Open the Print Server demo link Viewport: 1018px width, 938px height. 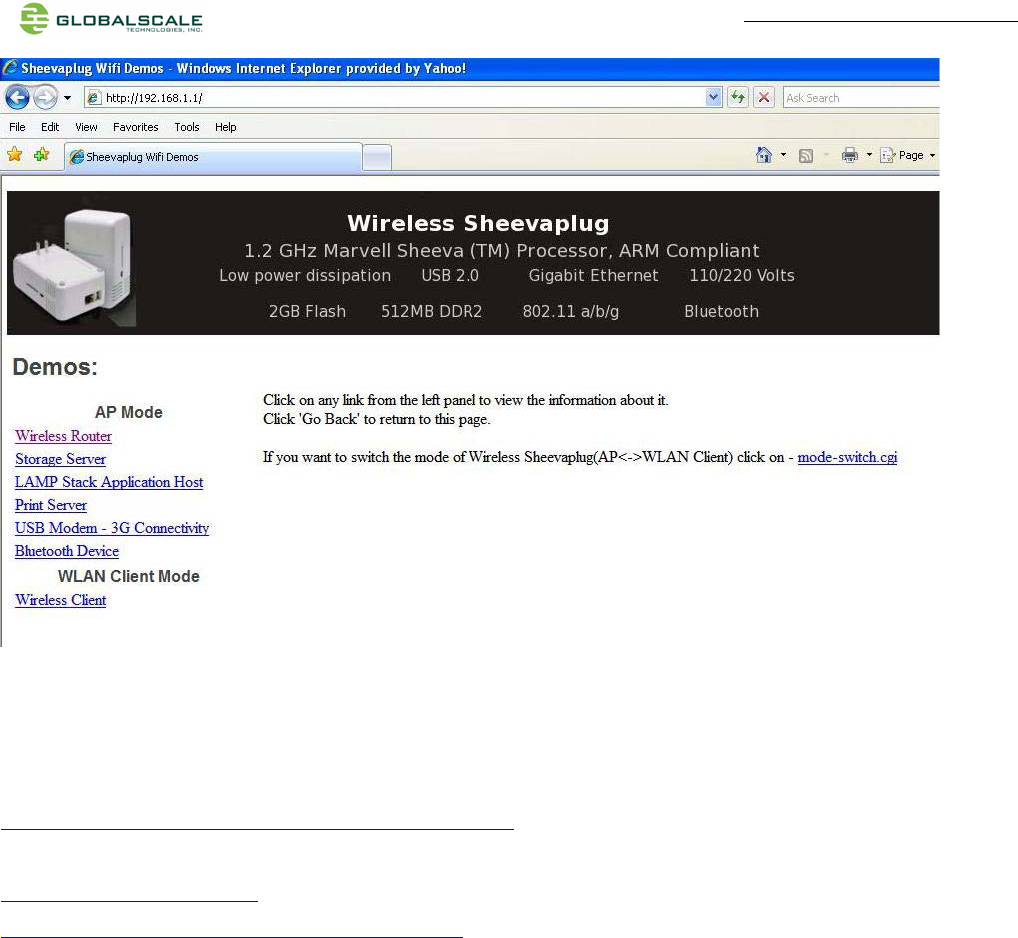pyautogui.click(x=51, y=505)
